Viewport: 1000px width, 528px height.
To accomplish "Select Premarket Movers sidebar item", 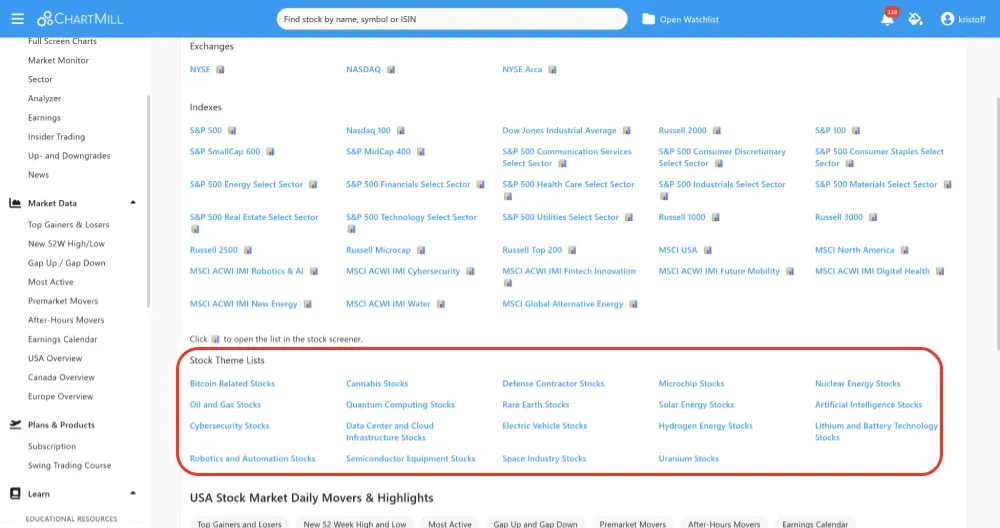I will pos(62,301).
